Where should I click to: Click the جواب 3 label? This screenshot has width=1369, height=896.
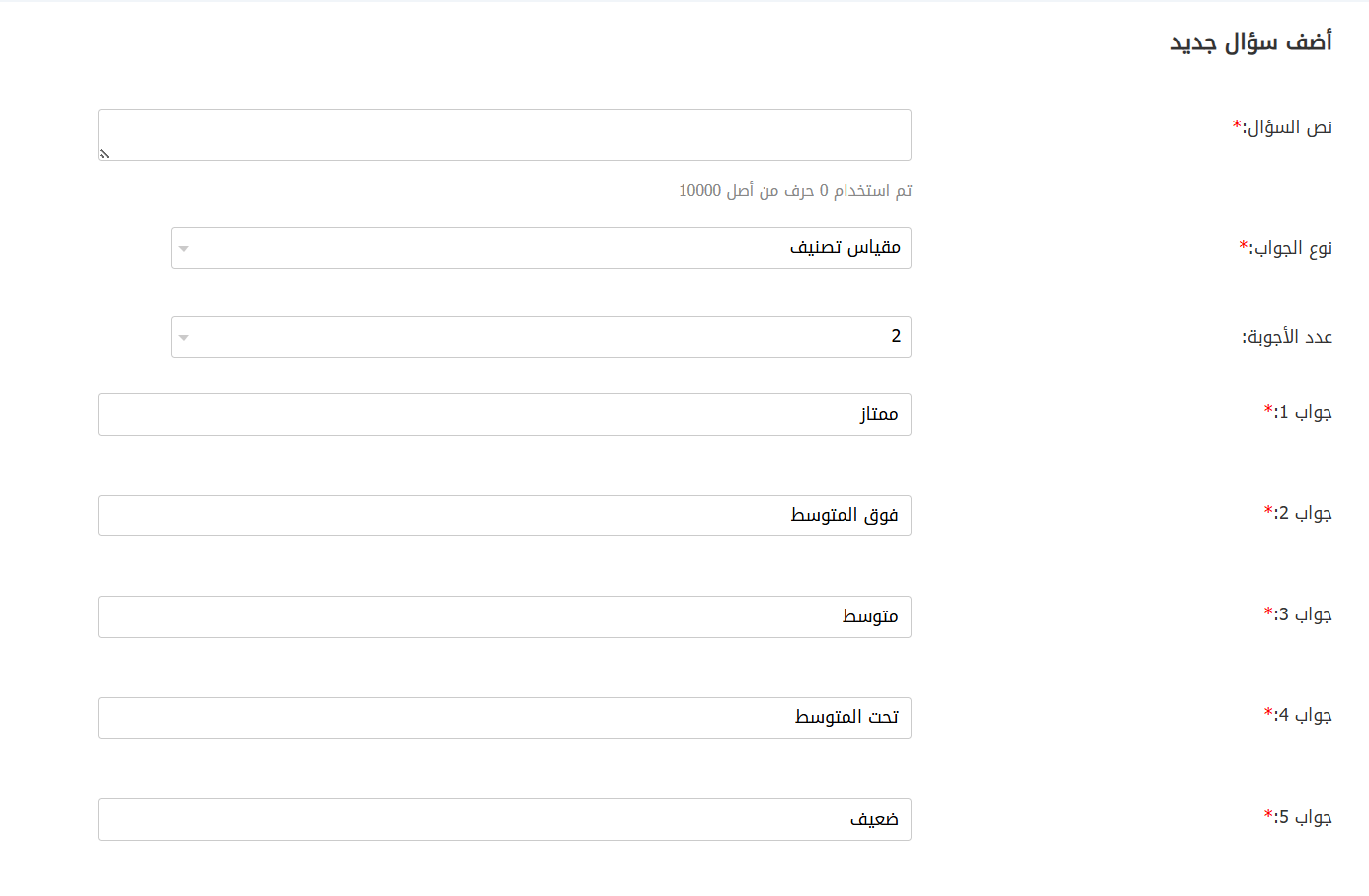(x=1303, y=614)
